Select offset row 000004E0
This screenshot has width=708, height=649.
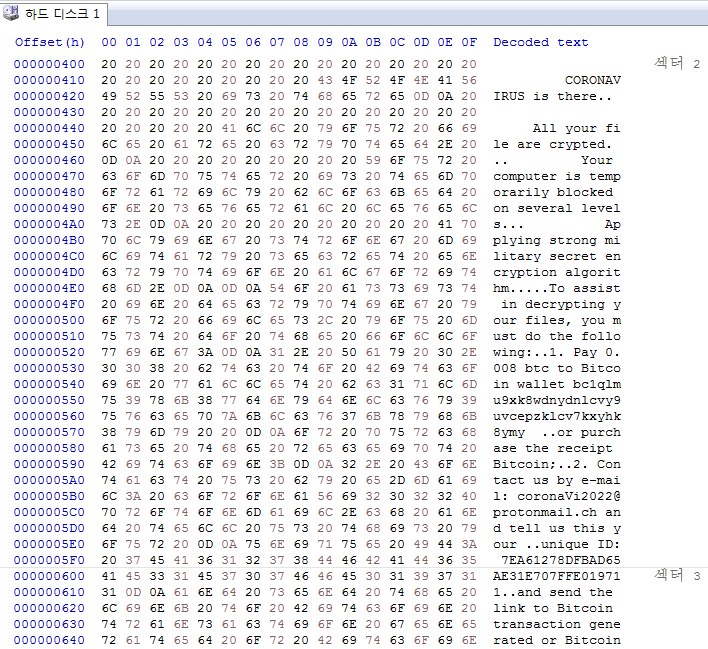[49, 288]
